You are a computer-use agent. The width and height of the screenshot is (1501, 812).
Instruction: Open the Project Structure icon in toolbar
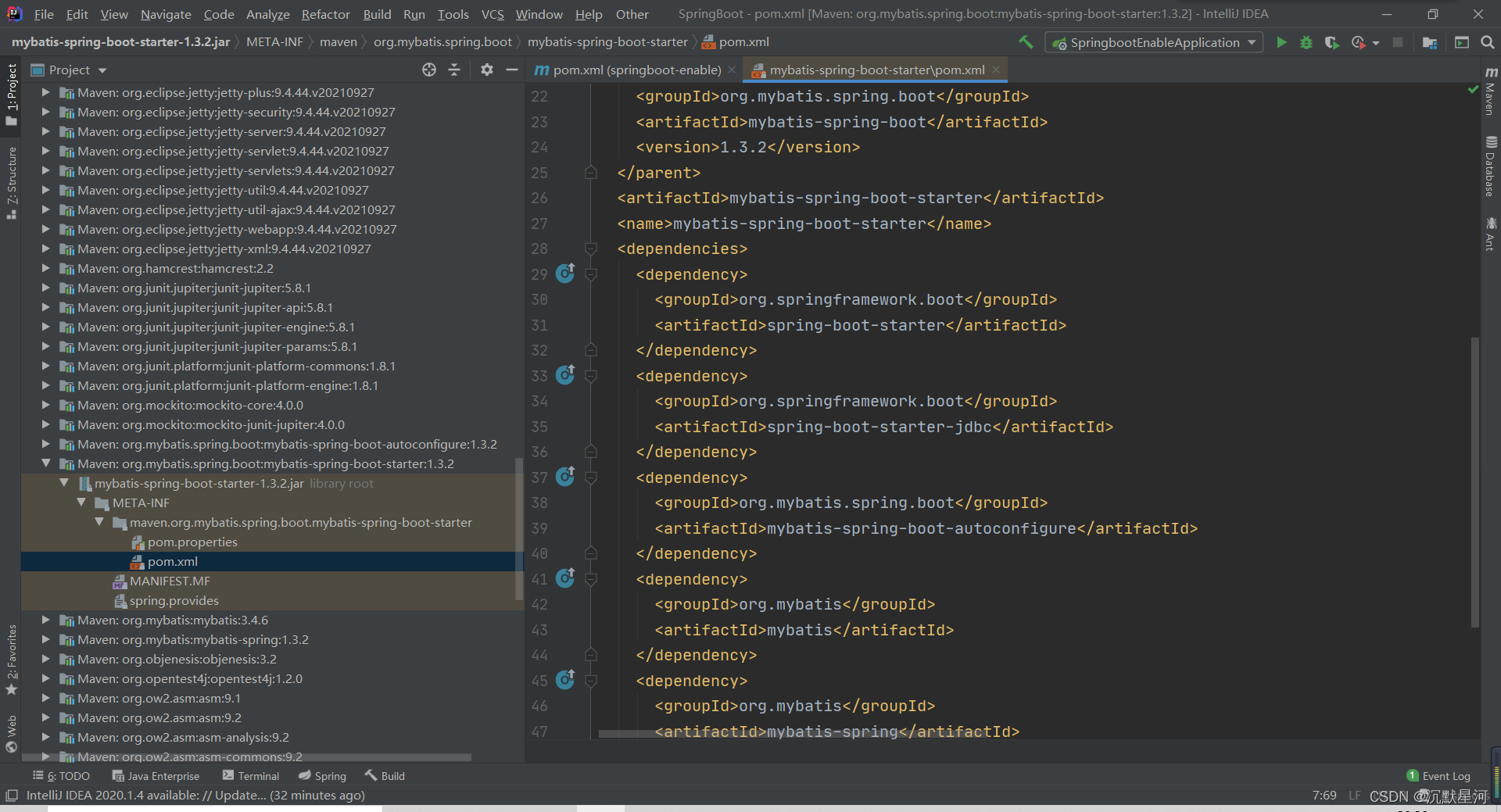click(1430, 42)
